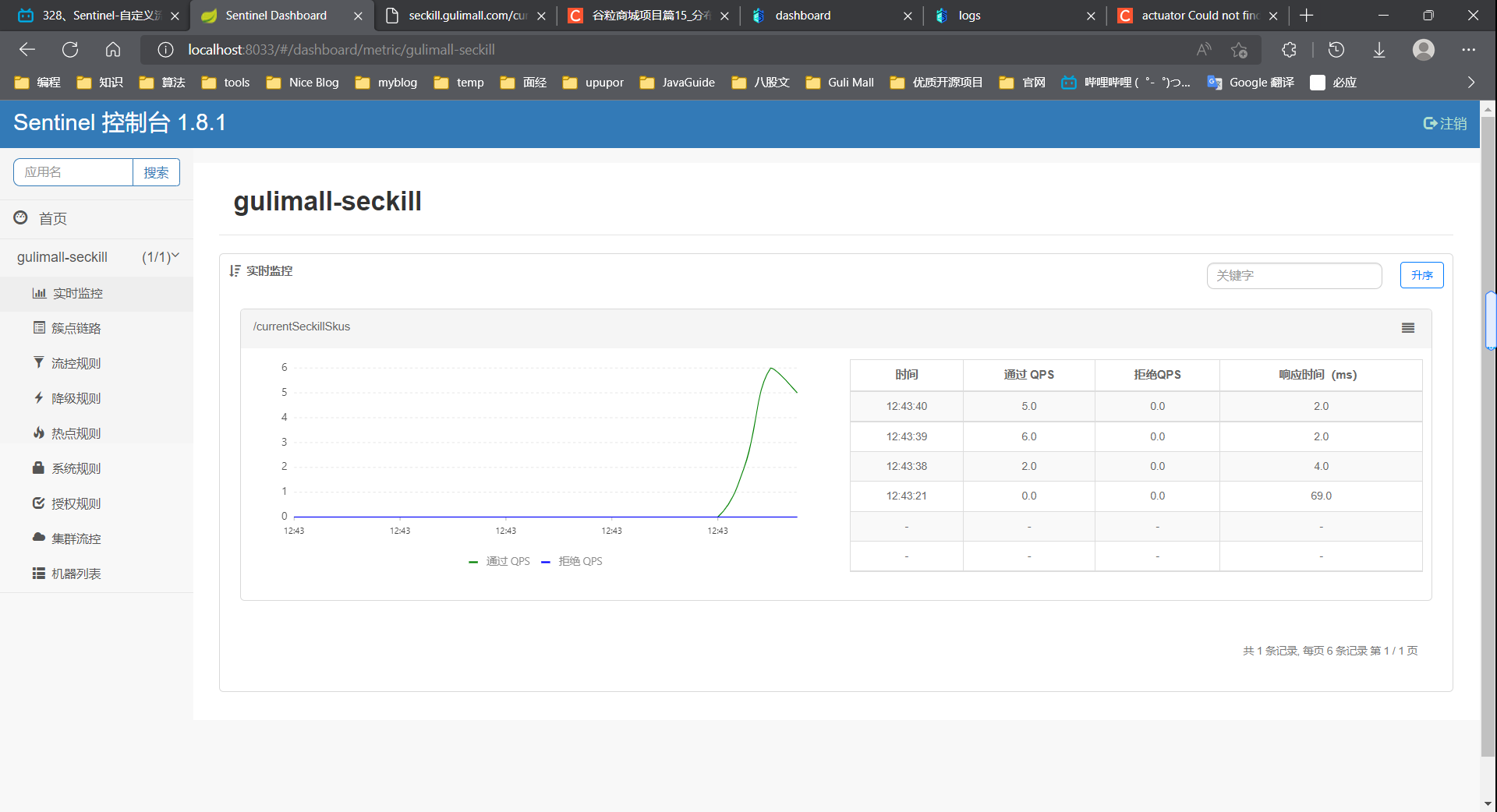Switch to the dashboard tab
Viewport: 1497px width, 812px height.
833,16
